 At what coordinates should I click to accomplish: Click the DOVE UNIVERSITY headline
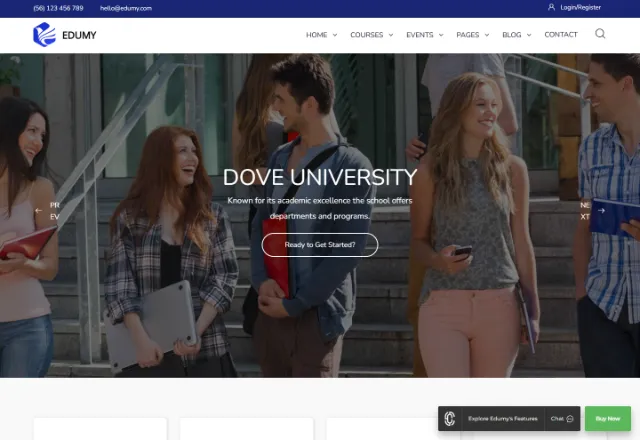(x=320, y=177)
